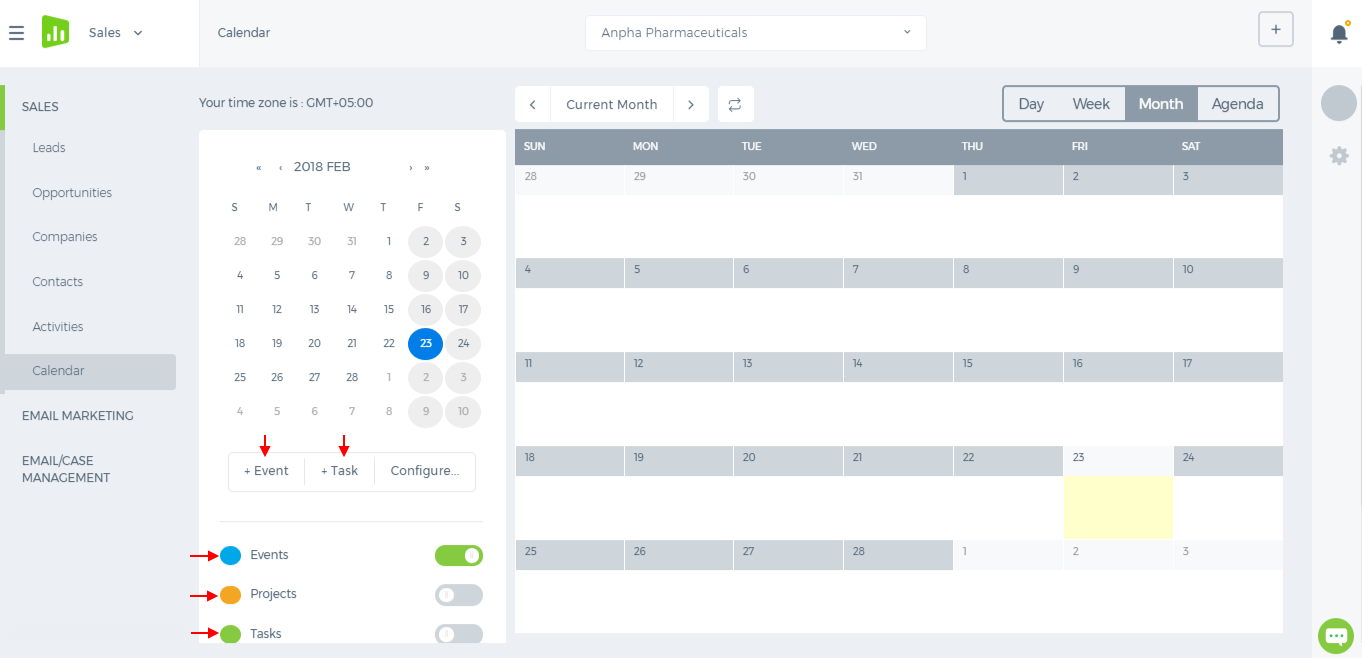
Task: Click the blue Events color swatch
Action: point(230,556)
